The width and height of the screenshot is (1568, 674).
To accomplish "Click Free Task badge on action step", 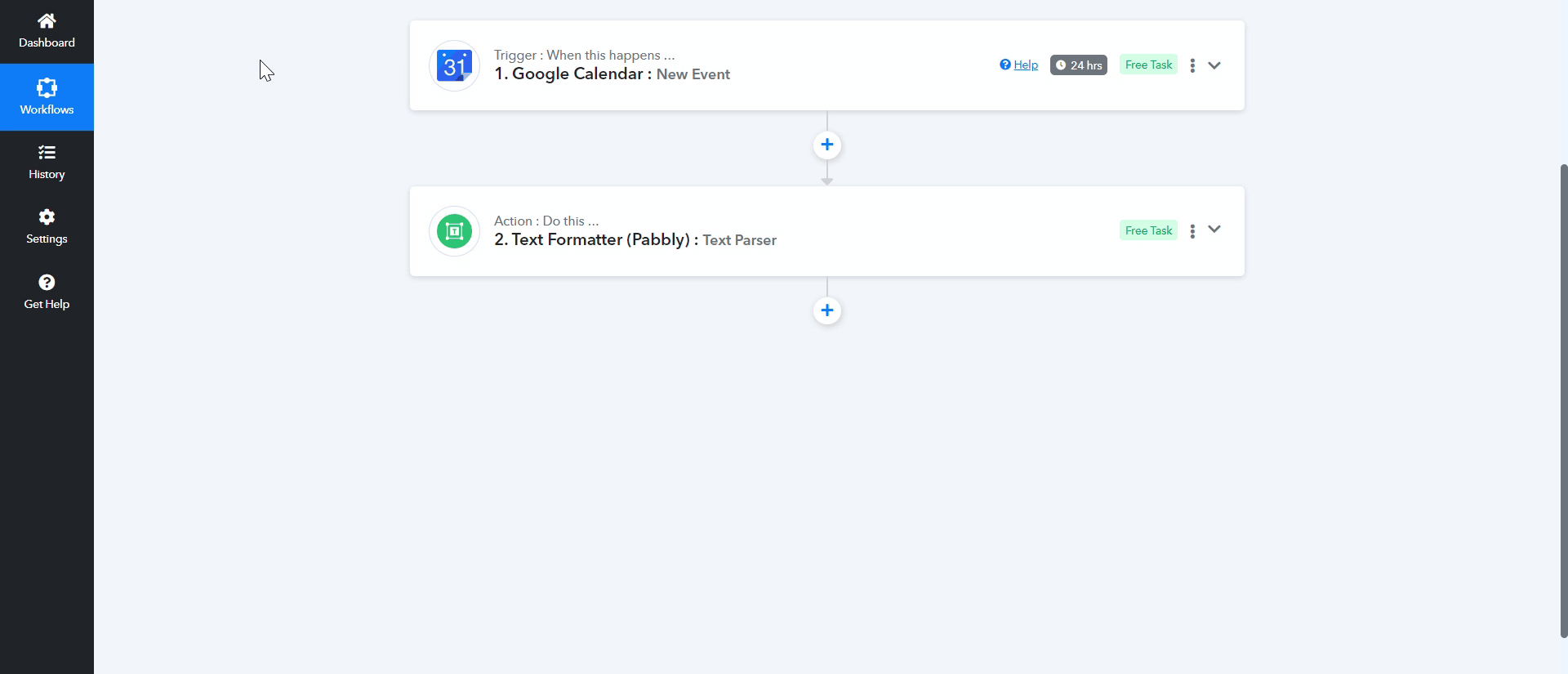I will point(1148,230).
